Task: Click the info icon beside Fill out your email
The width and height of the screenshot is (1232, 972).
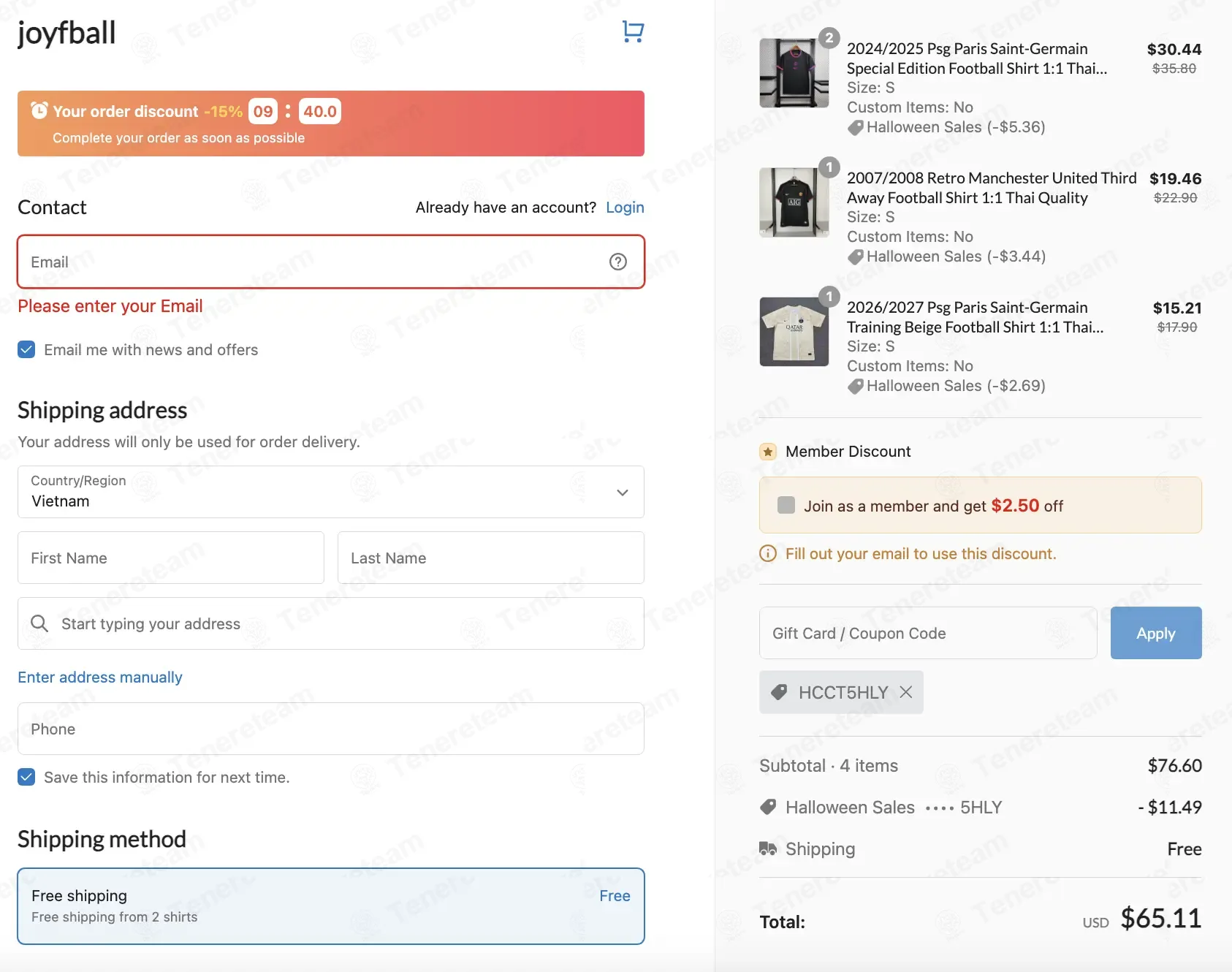Action: (768, 554)
